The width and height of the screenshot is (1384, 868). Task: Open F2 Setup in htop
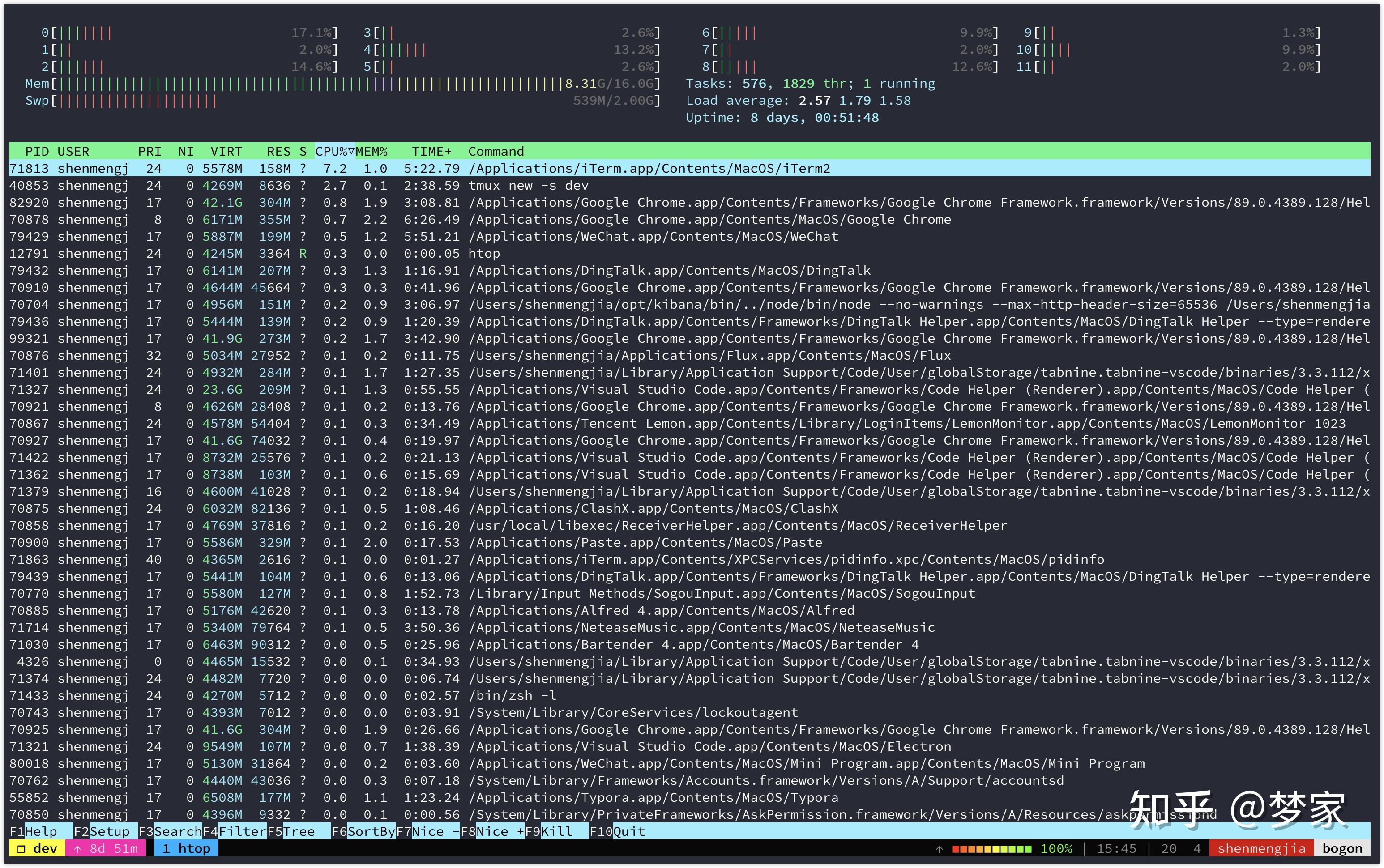102,831
